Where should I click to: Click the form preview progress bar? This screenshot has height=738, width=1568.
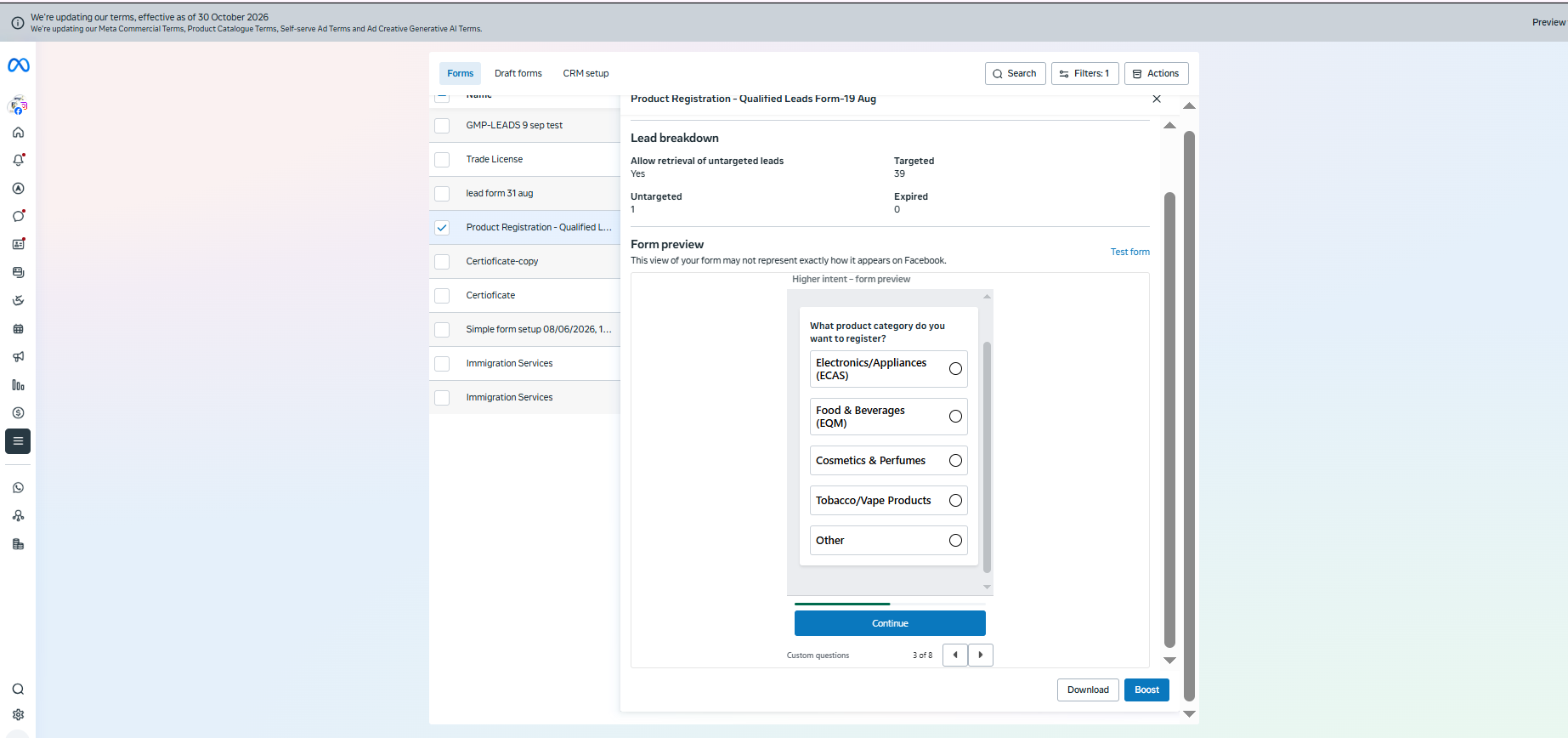(890, 604)
